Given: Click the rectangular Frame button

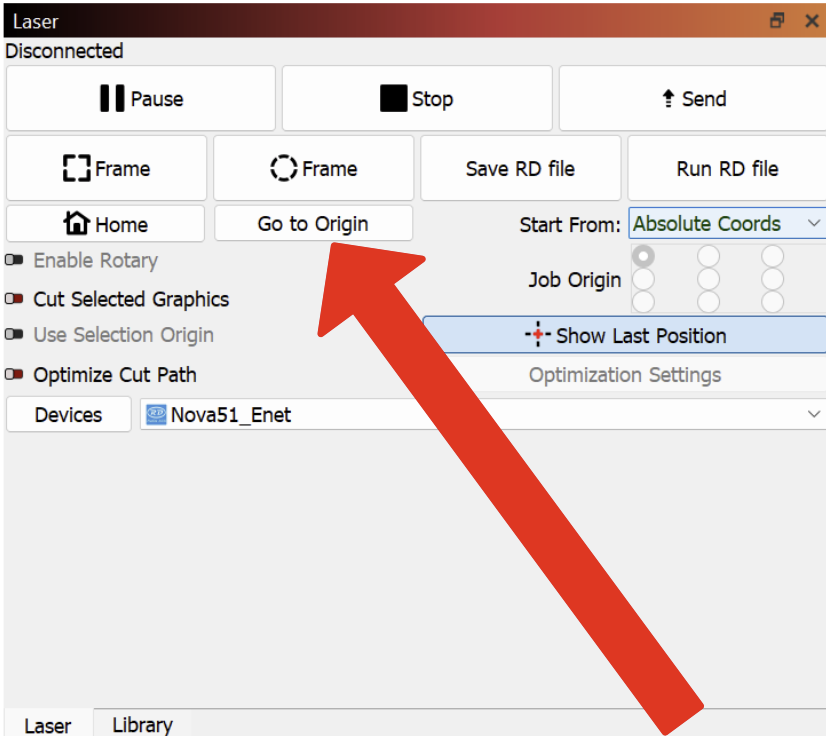Looking at the screenshot, I should [x=106, y=169].
